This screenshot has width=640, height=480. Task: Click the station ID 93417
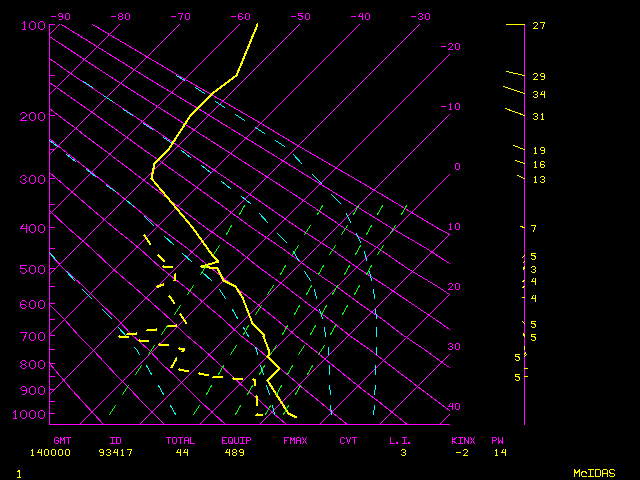(x=124, y=453)
